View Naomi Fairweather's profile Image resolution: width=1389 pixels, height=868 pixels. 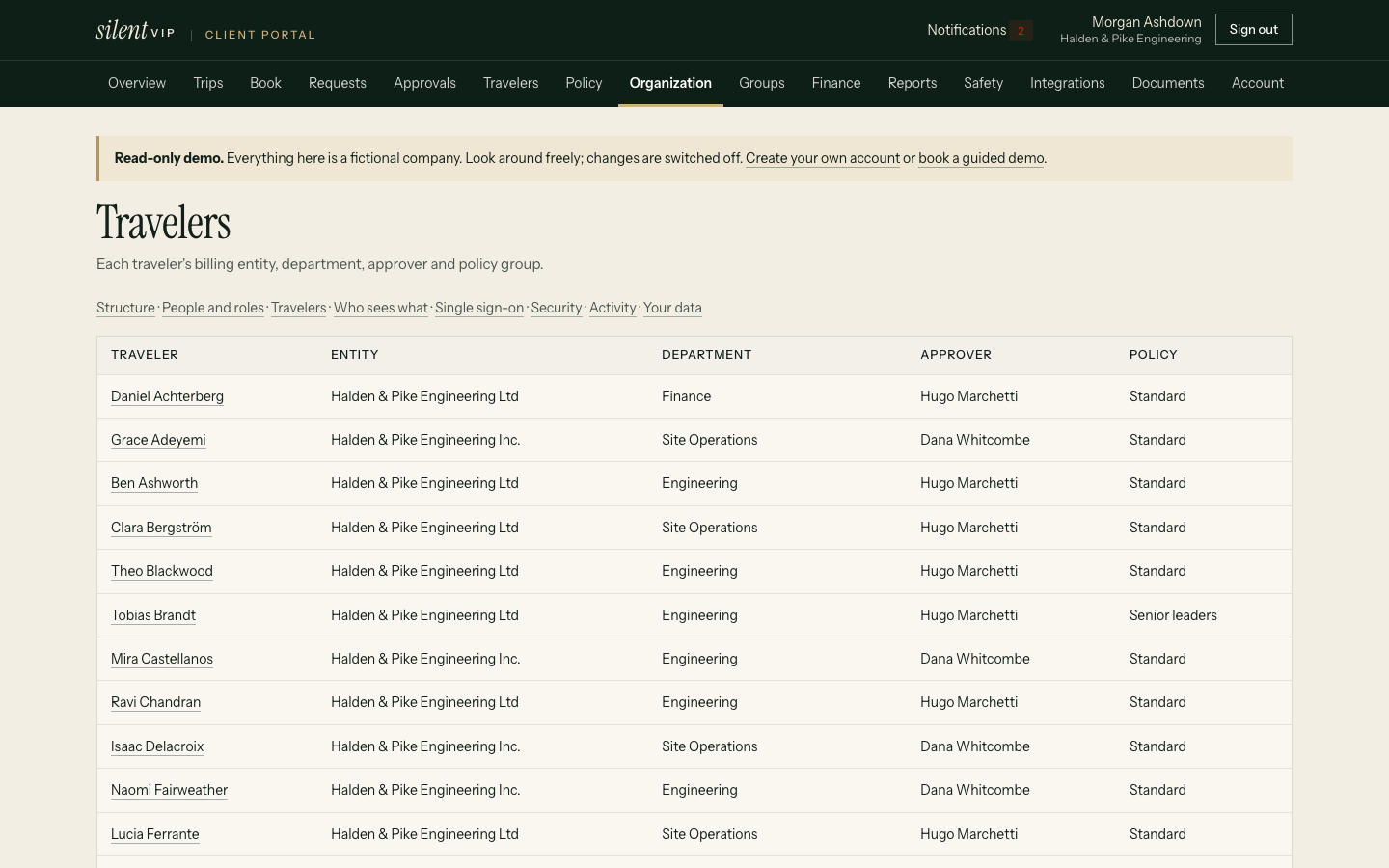point(170,790)
